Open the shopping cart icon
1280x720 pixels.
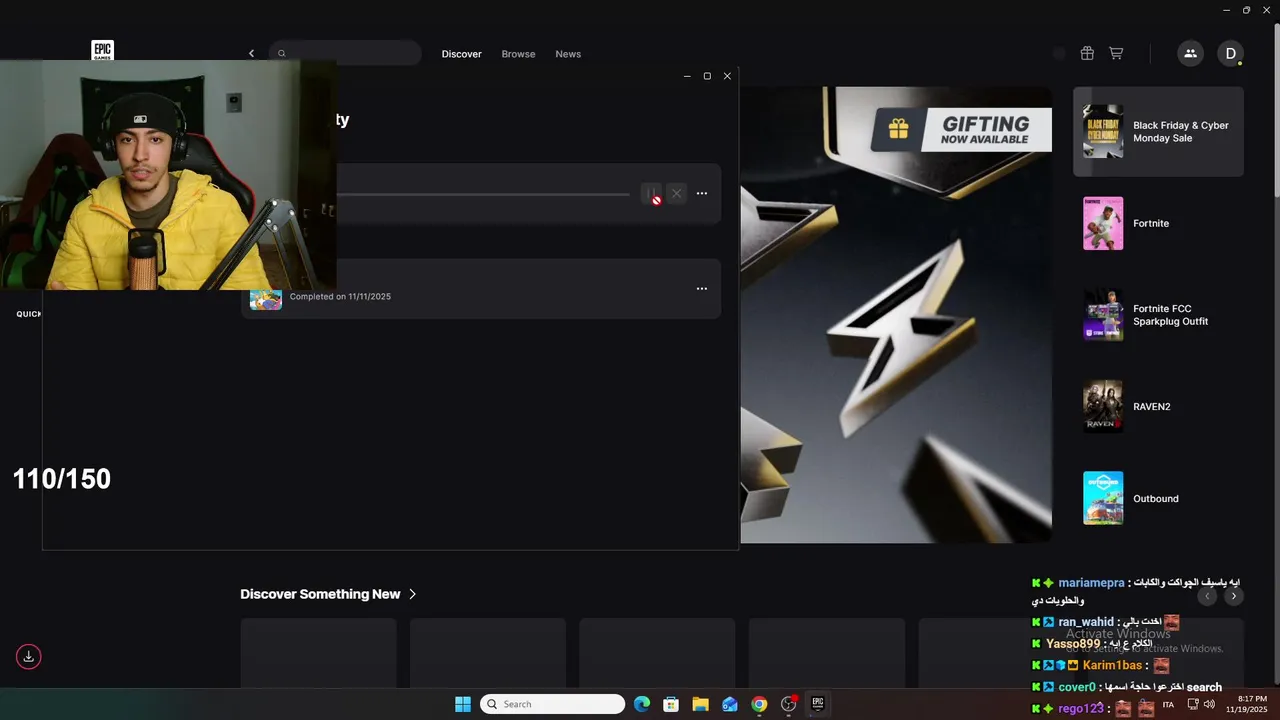1116,54
